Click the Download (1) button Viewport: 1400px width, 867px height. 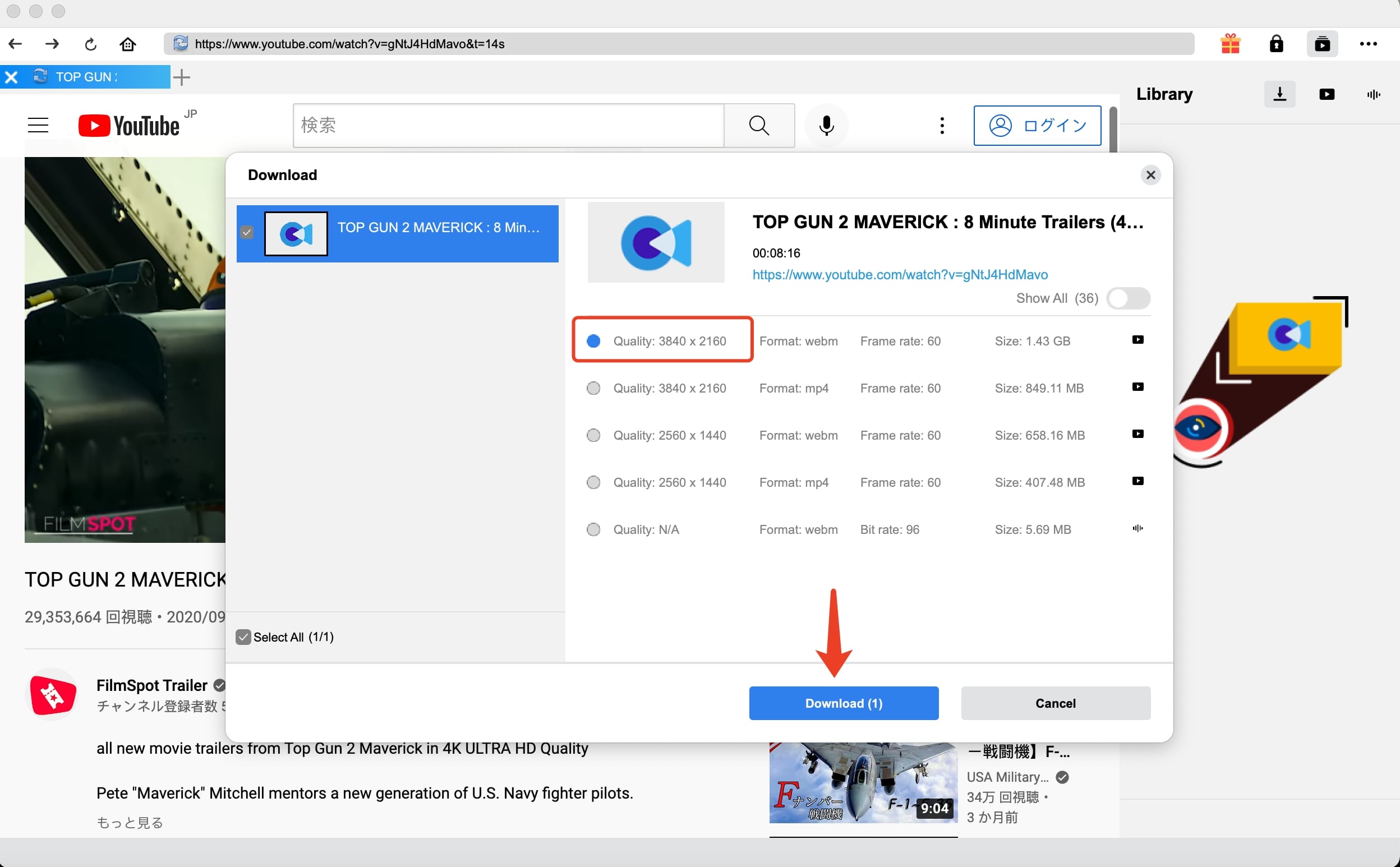tap(843, 703)
